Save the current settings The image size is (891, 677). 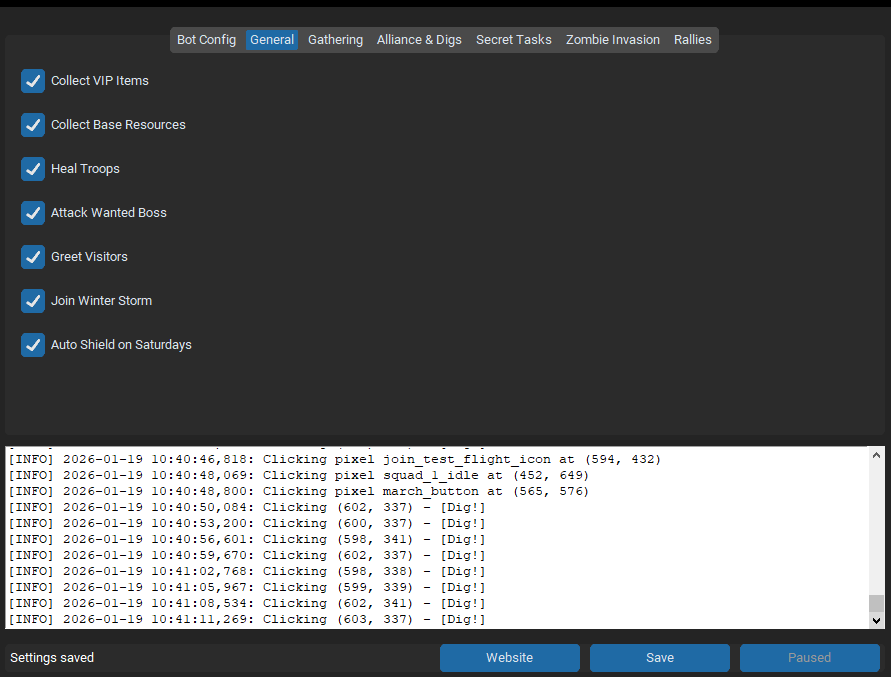659,658
